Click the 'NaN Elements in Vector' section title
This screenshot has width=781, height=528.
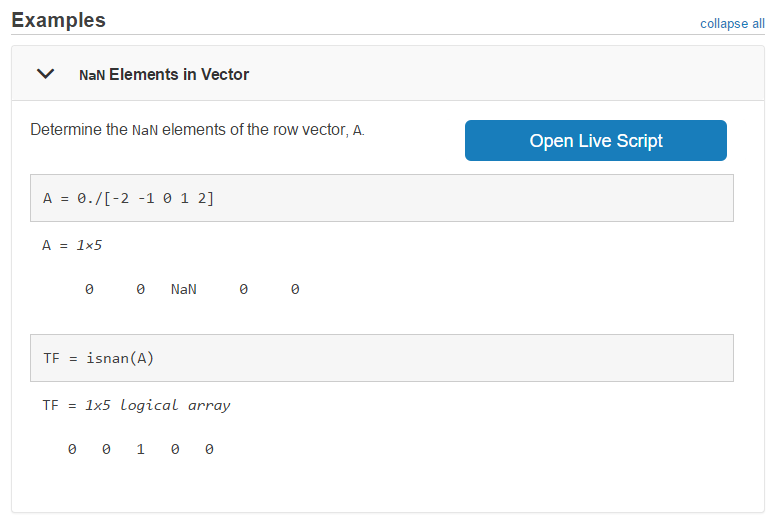pos(165,74)
